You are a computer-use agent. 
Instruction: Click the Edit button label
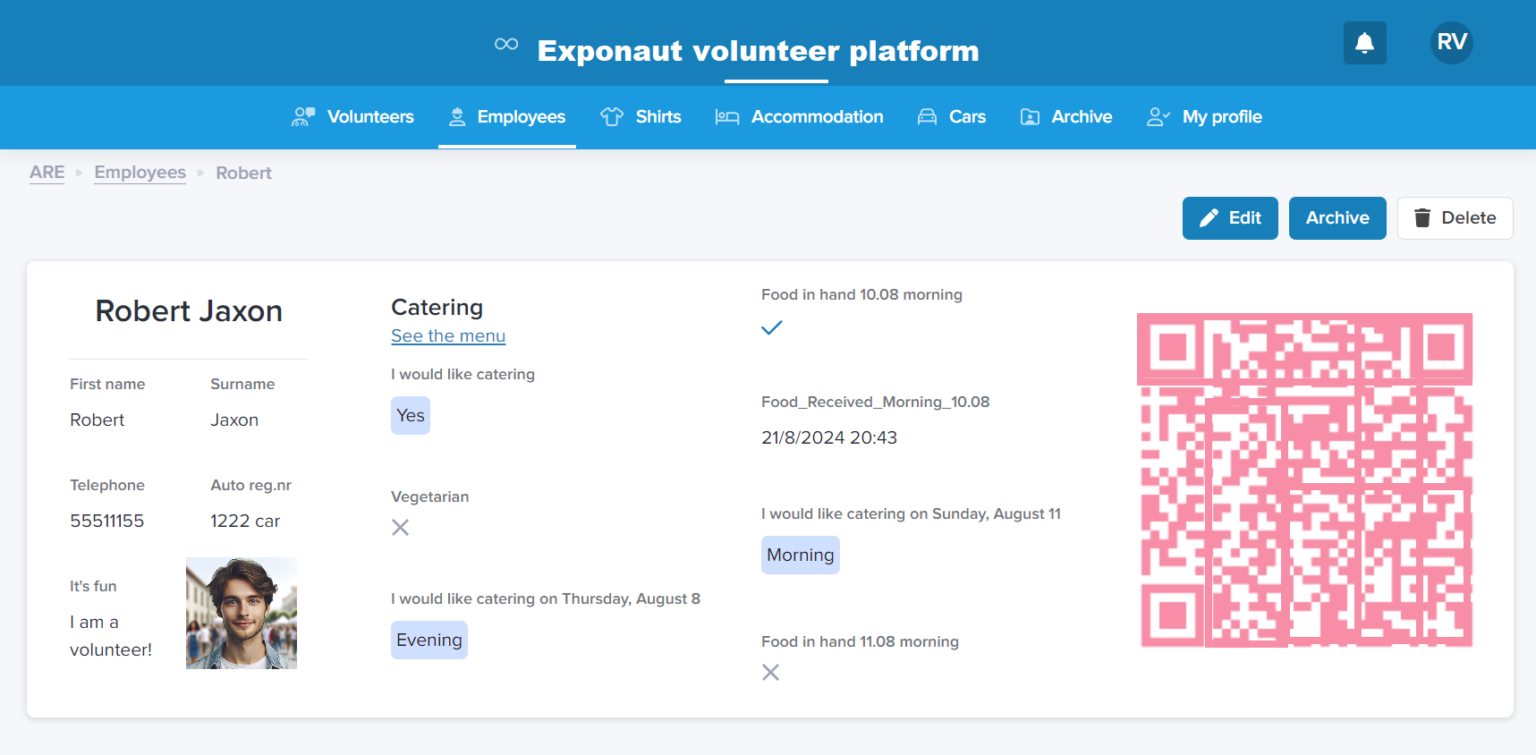[1245, 218]
